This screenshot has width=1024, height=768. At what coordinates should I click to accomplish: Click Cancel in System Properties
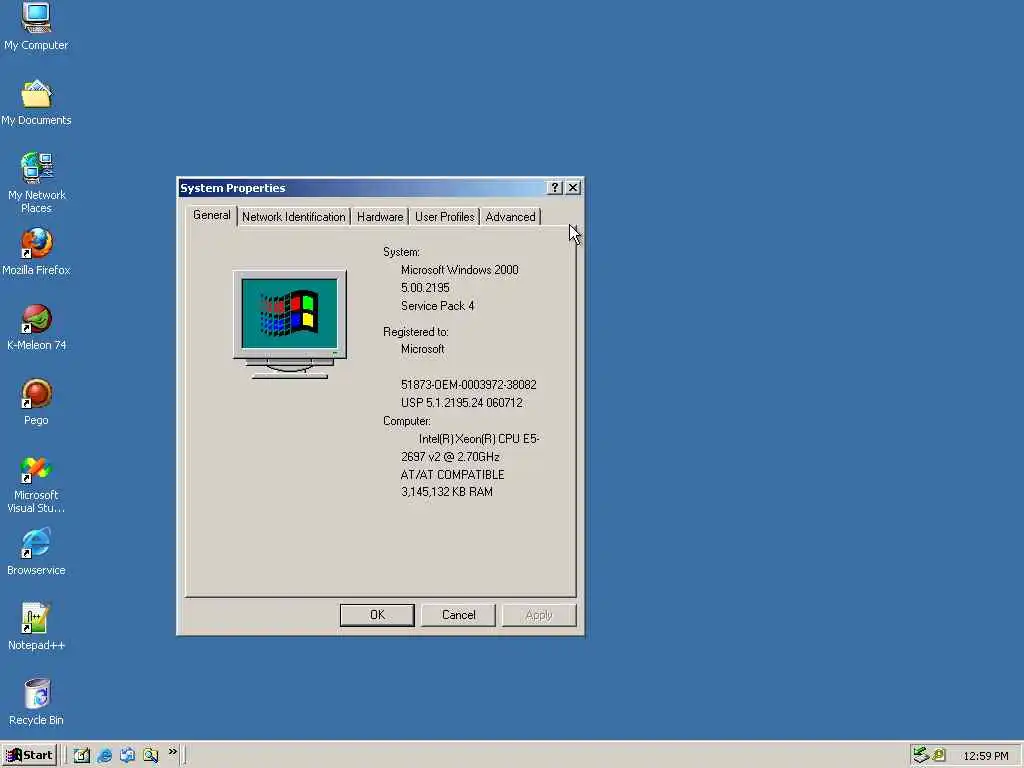458,615
